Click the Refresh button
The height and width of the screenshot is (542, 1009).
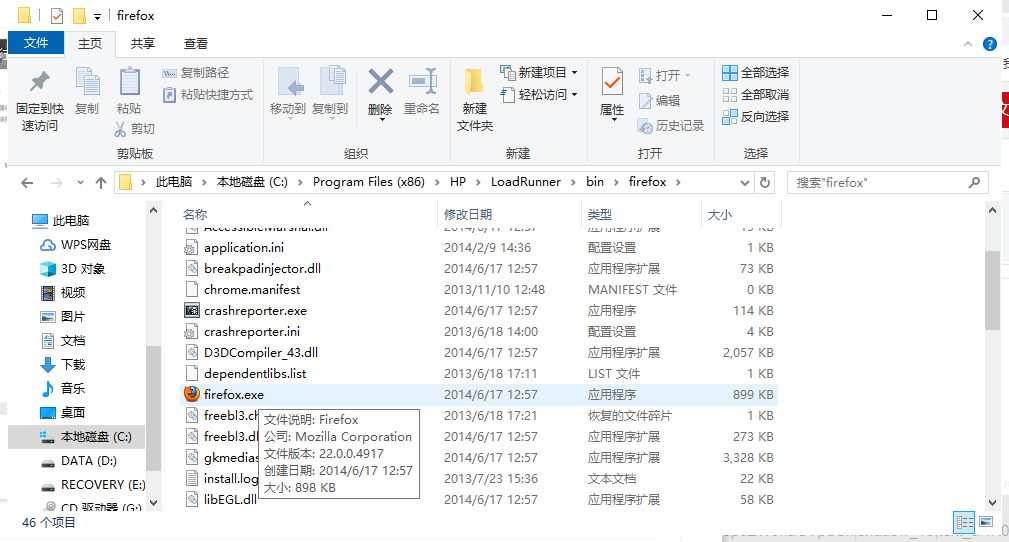(764, 183)
